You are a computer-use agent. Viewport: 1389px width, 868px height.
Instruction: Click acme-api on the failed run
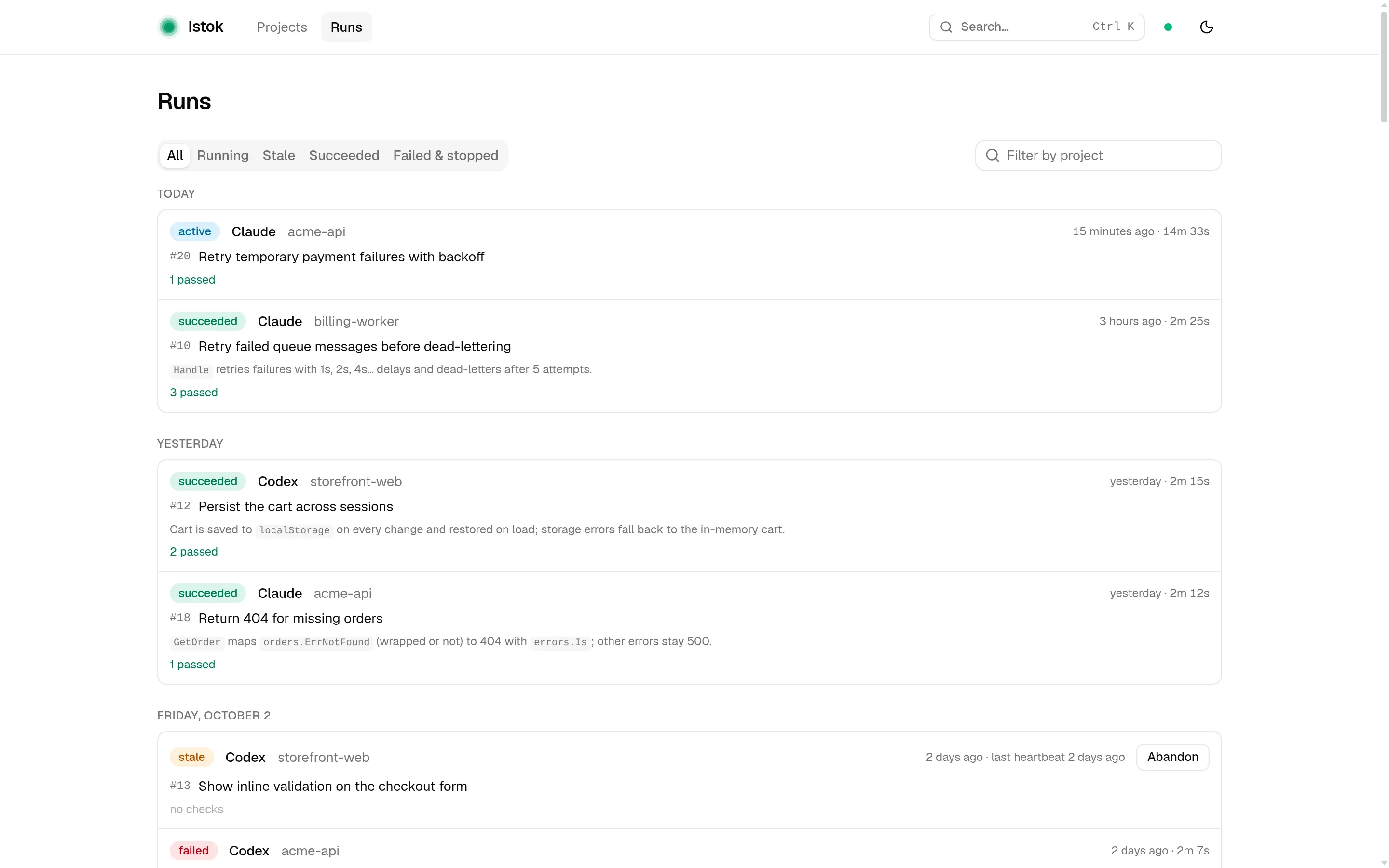(310, 851)
